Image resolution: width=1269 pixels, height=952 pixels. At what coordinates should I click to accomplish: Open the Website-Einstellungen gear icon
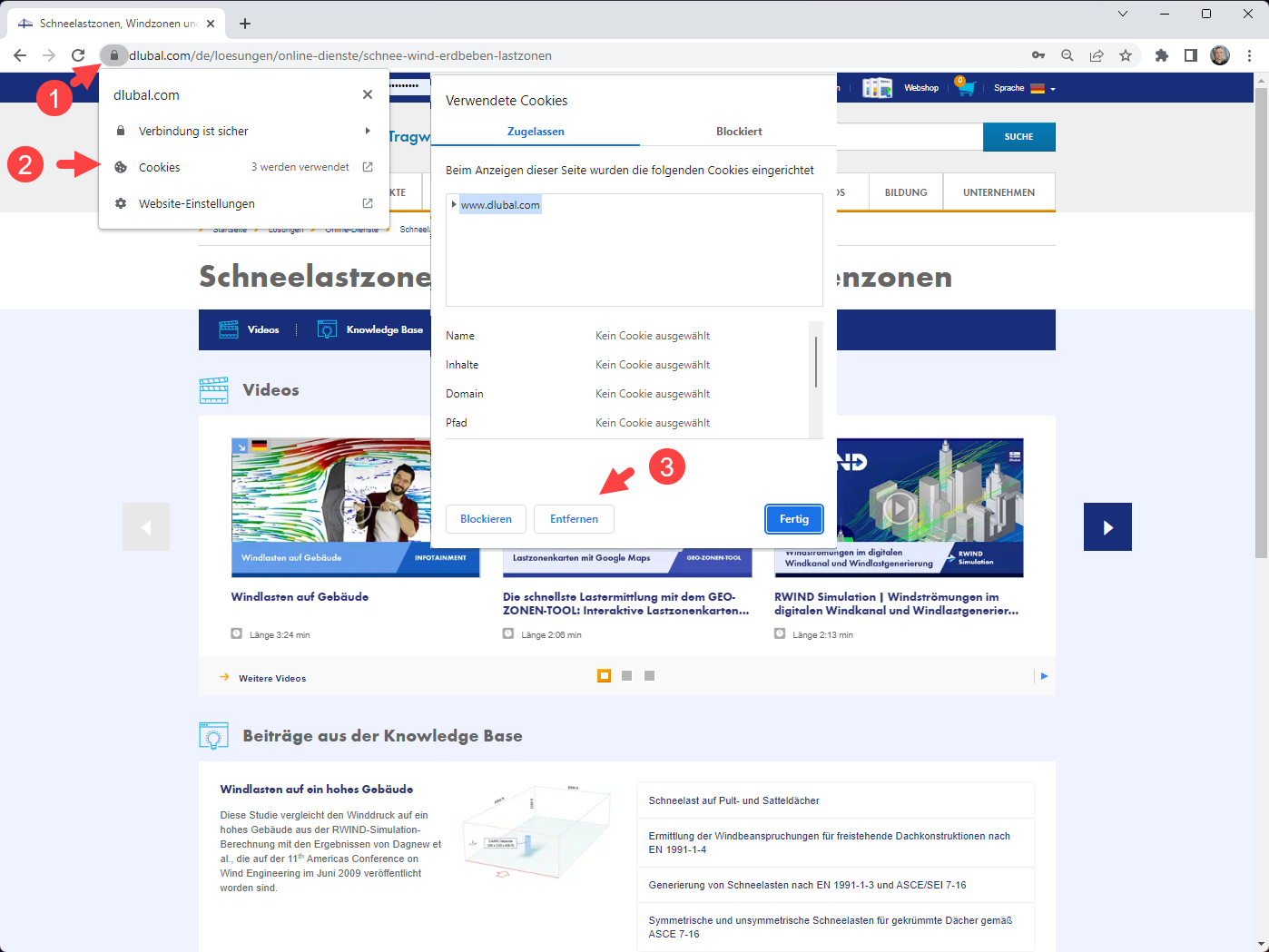click(121, 203)
